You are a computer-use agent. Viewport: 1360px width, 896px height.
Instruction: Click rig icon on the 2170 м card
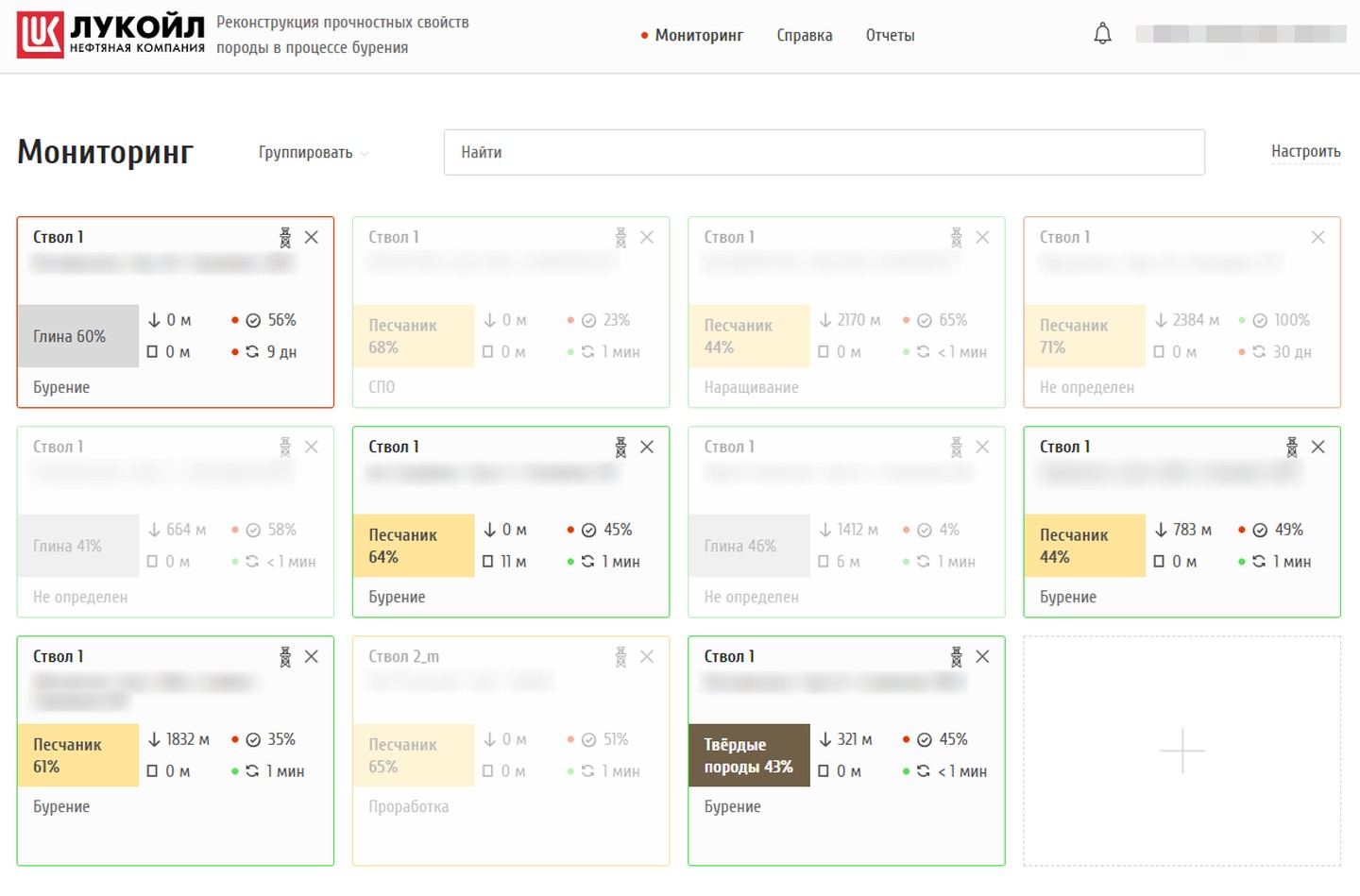[x=956, y=238]
